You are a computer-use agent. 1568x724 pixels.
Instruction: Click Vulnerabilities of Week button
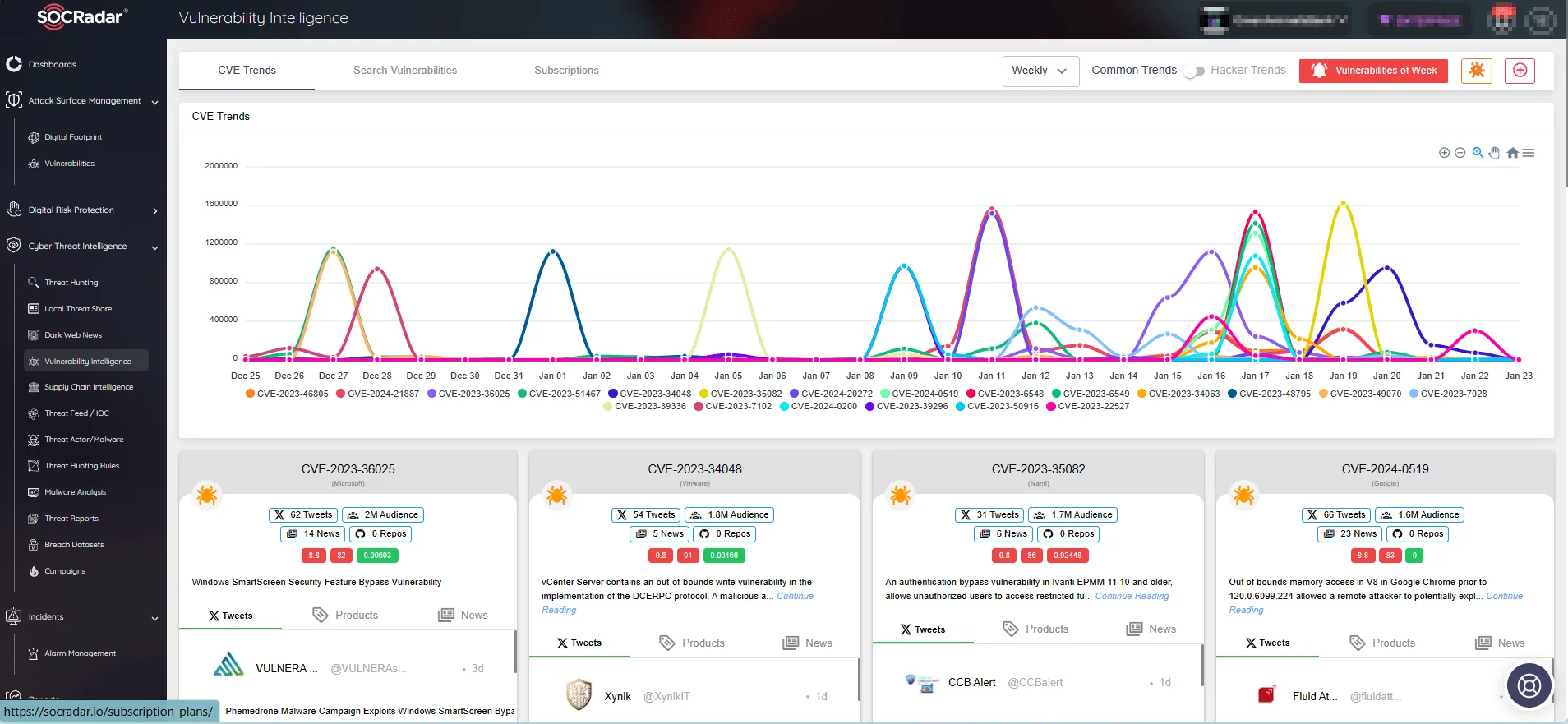[x=1373, y=71]
